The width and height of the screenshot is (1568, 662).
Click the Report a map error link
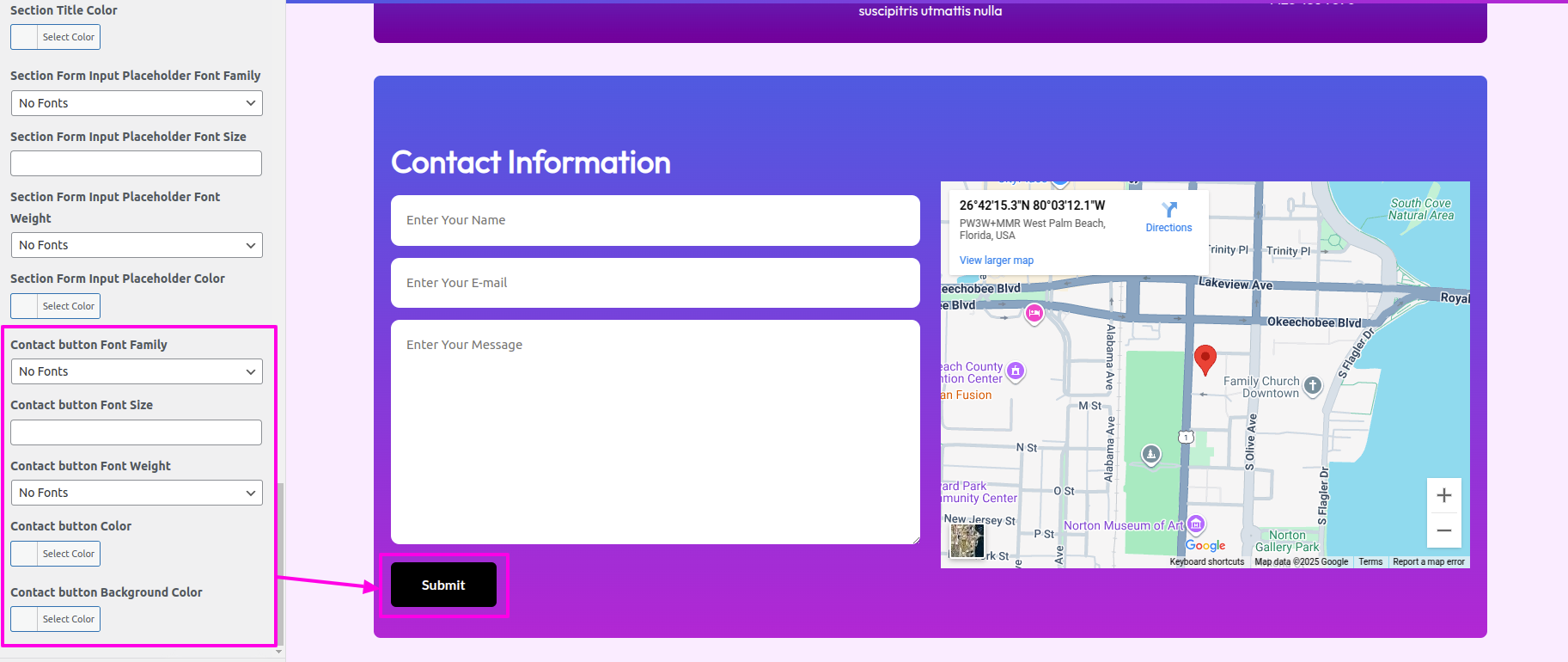coord(1428,562)
